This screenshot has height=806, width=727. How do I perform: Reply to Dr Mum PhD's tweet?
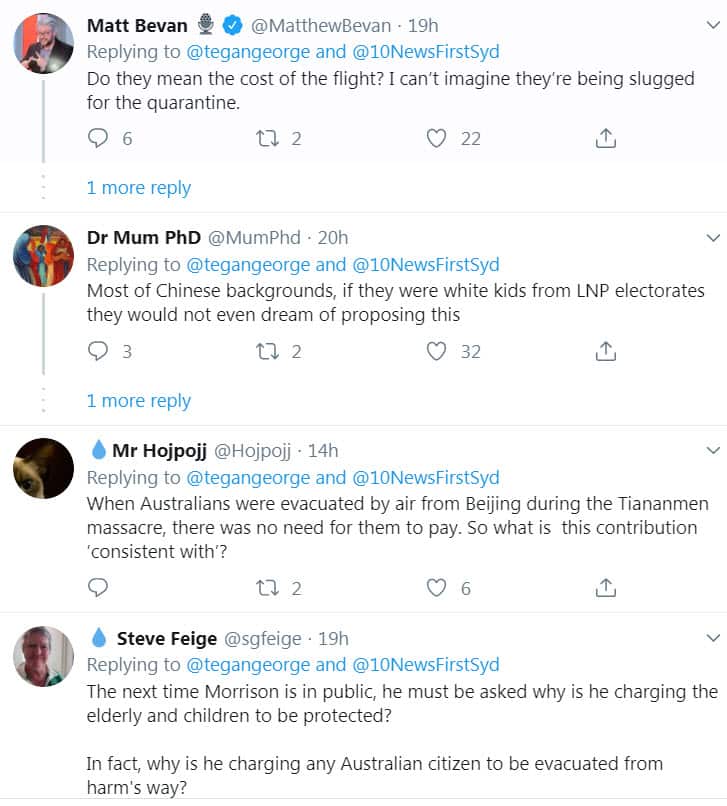pyautogui.click(x=98, y=351)
